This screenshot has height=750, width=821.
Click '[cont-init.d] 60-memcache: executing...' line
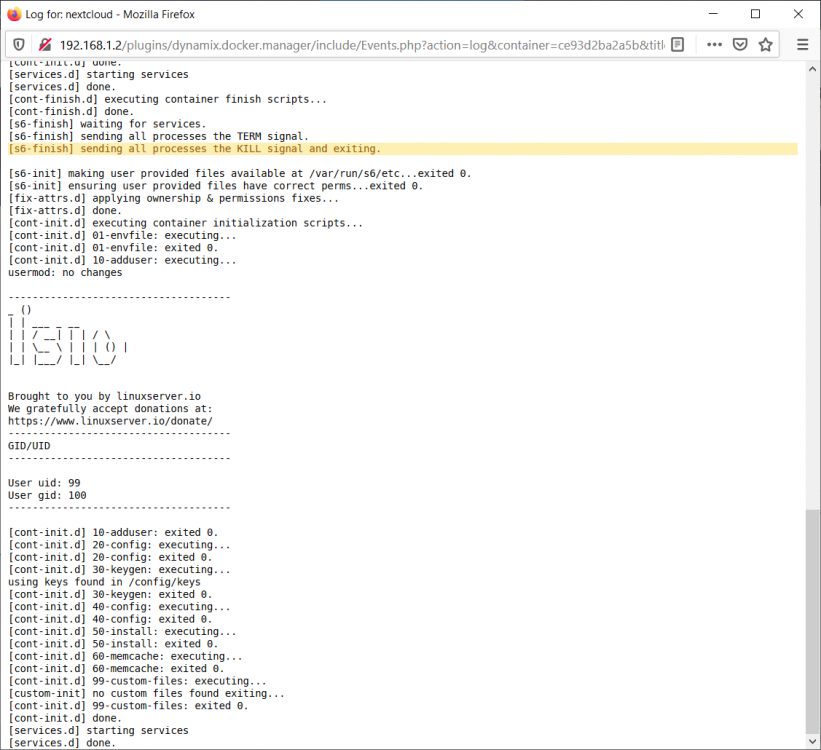click(x=125, y=656)
